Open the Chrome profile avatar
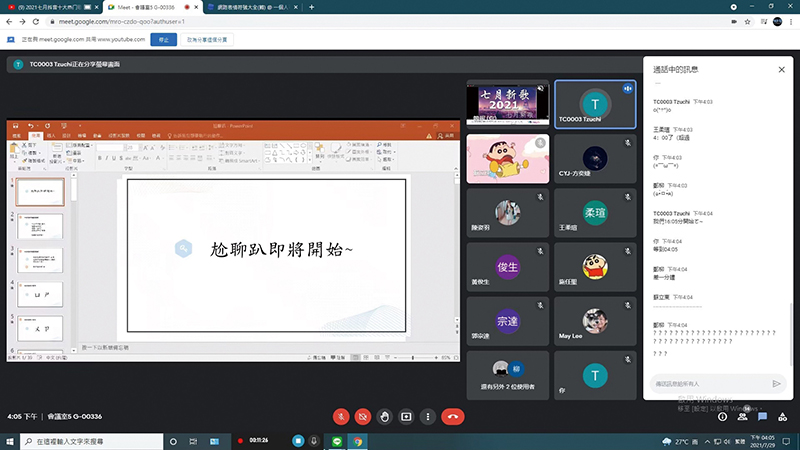 (x=778, y=21)
